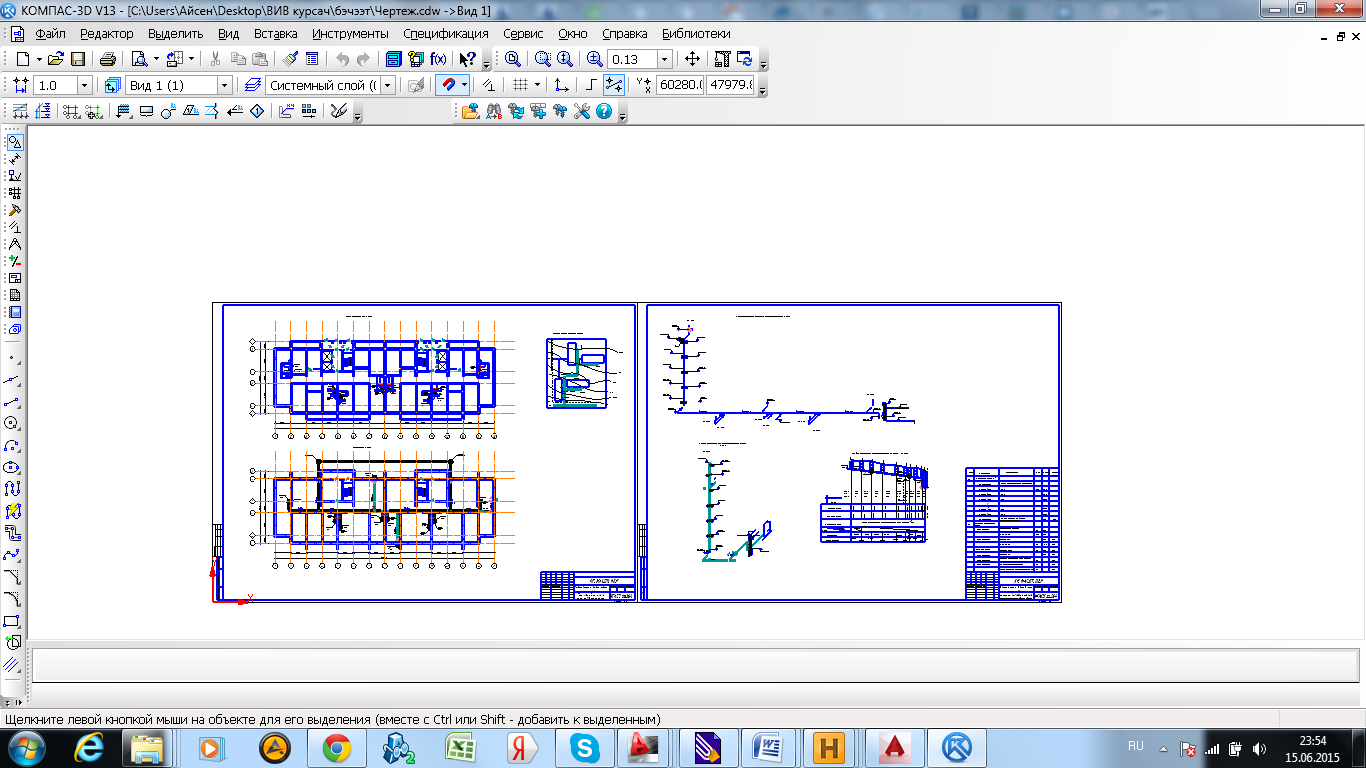Image resolution: width=1366 pixels, height=768 pixels.
Task: Open the Library Manager icon
Action: 394,59
